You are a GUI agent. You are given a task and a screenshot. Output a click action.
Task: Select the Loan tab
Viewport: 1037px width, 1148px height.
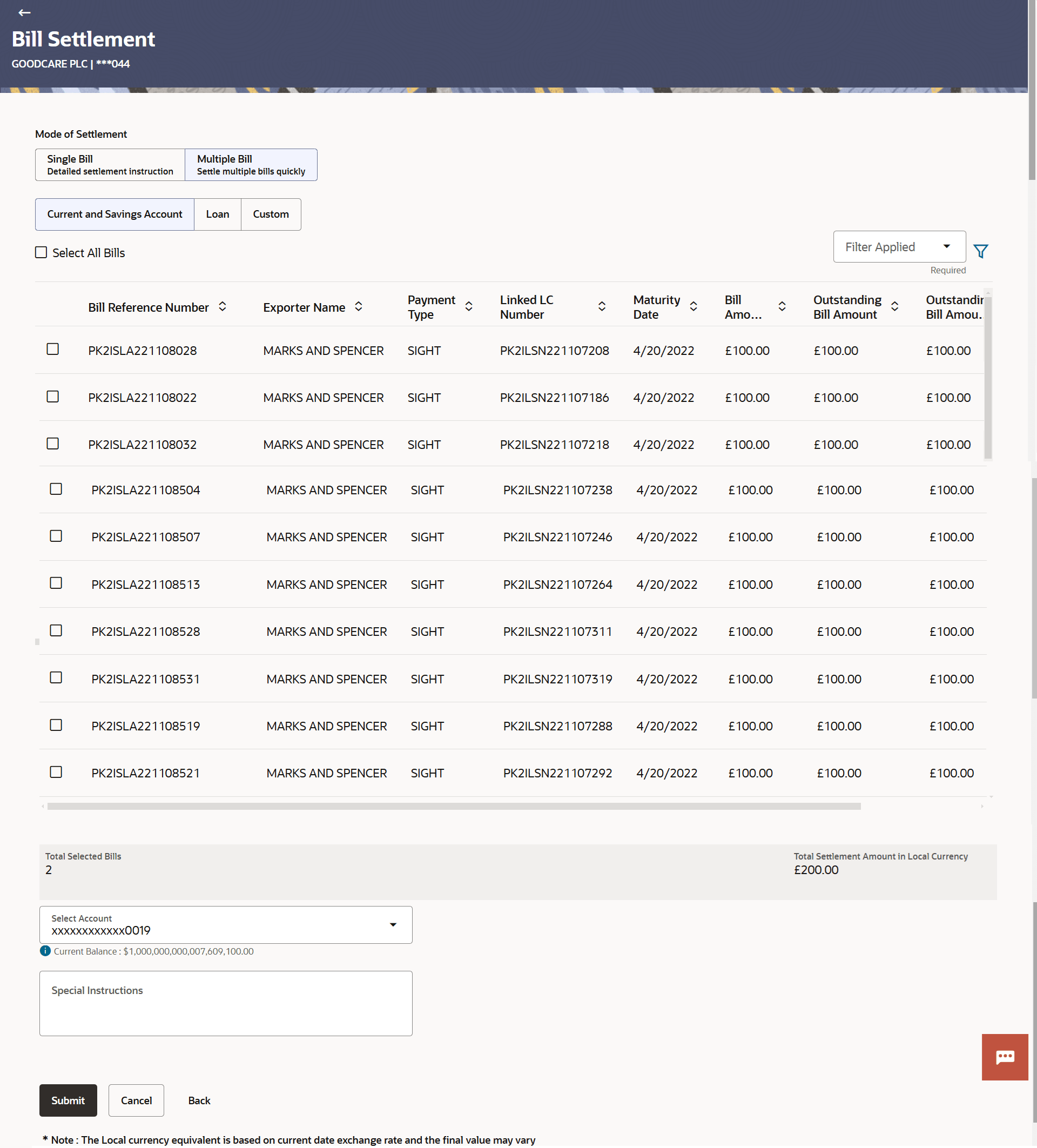pos(218,214)
